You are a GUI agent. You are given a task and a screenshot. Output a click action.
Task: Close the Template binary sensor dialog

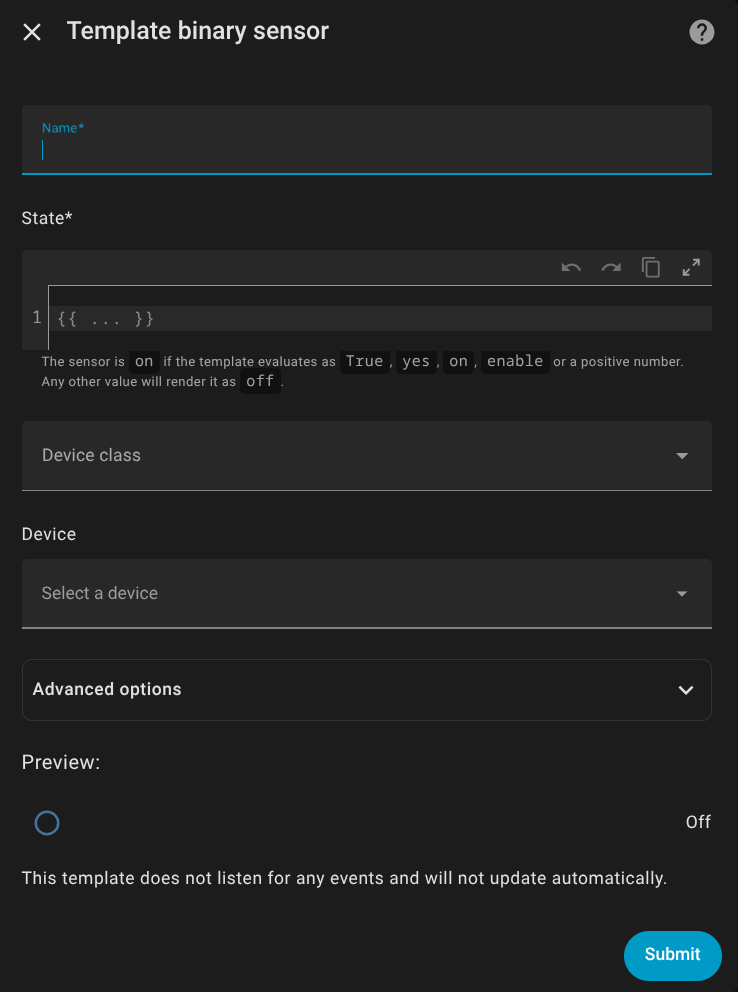click(x=32, y=32)
